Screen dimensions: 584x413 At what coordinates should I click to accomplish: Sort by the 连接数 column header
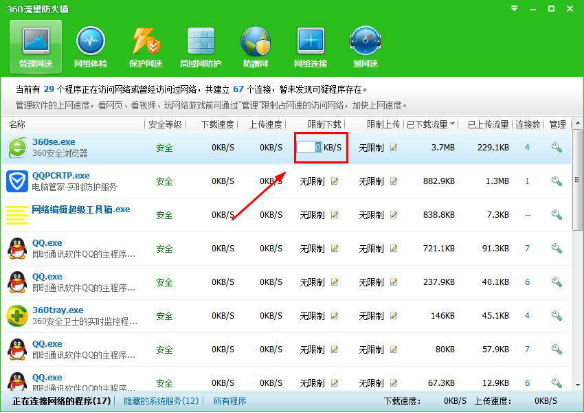pyautogui.click(x=528, y=124)
